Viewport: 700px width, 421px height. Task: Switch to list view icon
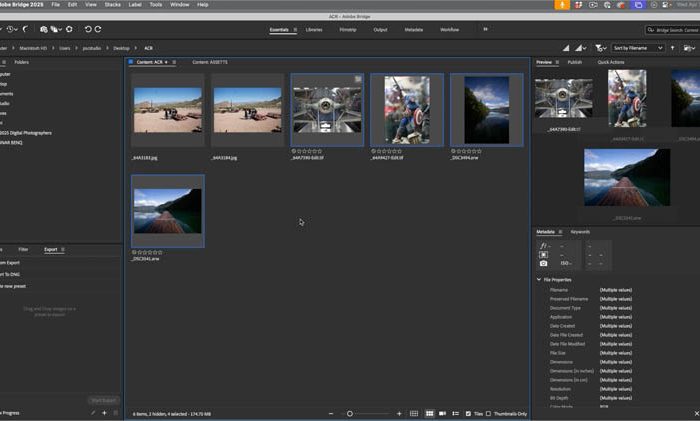coord(455,414)
